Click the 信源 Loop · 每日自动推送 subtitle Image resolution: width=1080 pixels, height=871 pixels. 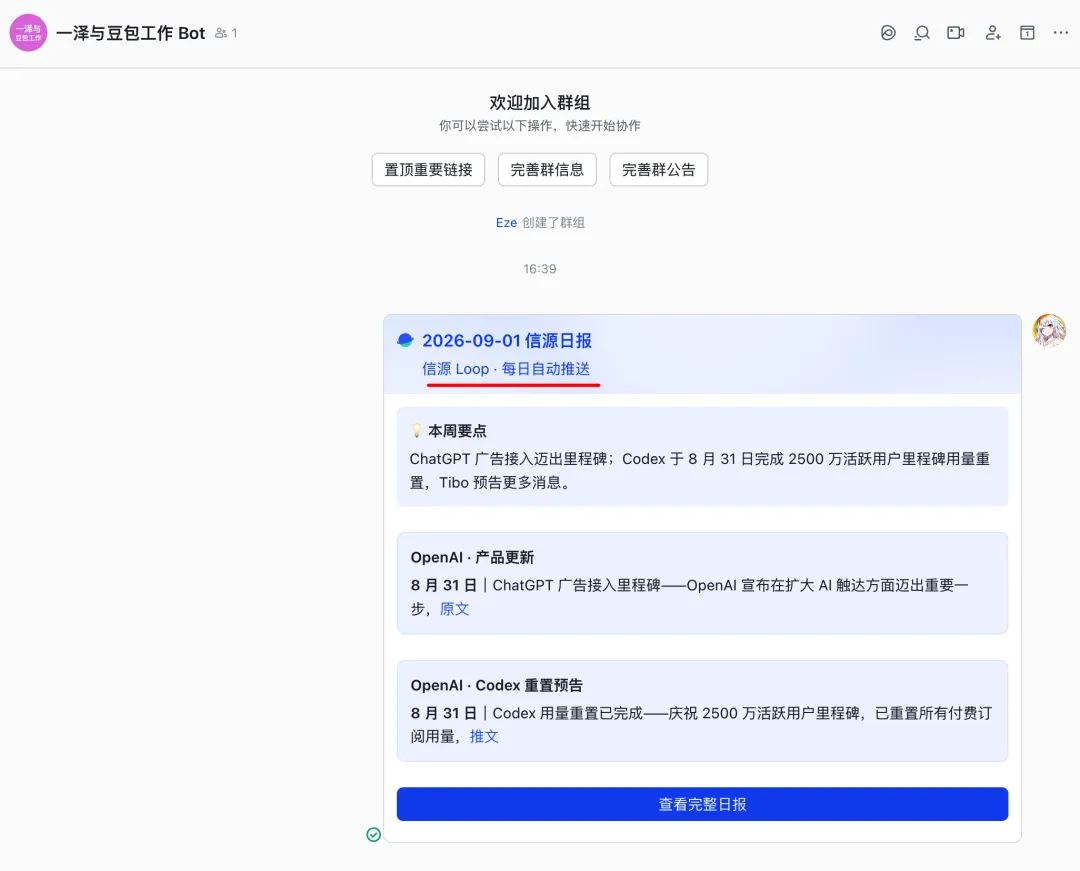point(506,368)
